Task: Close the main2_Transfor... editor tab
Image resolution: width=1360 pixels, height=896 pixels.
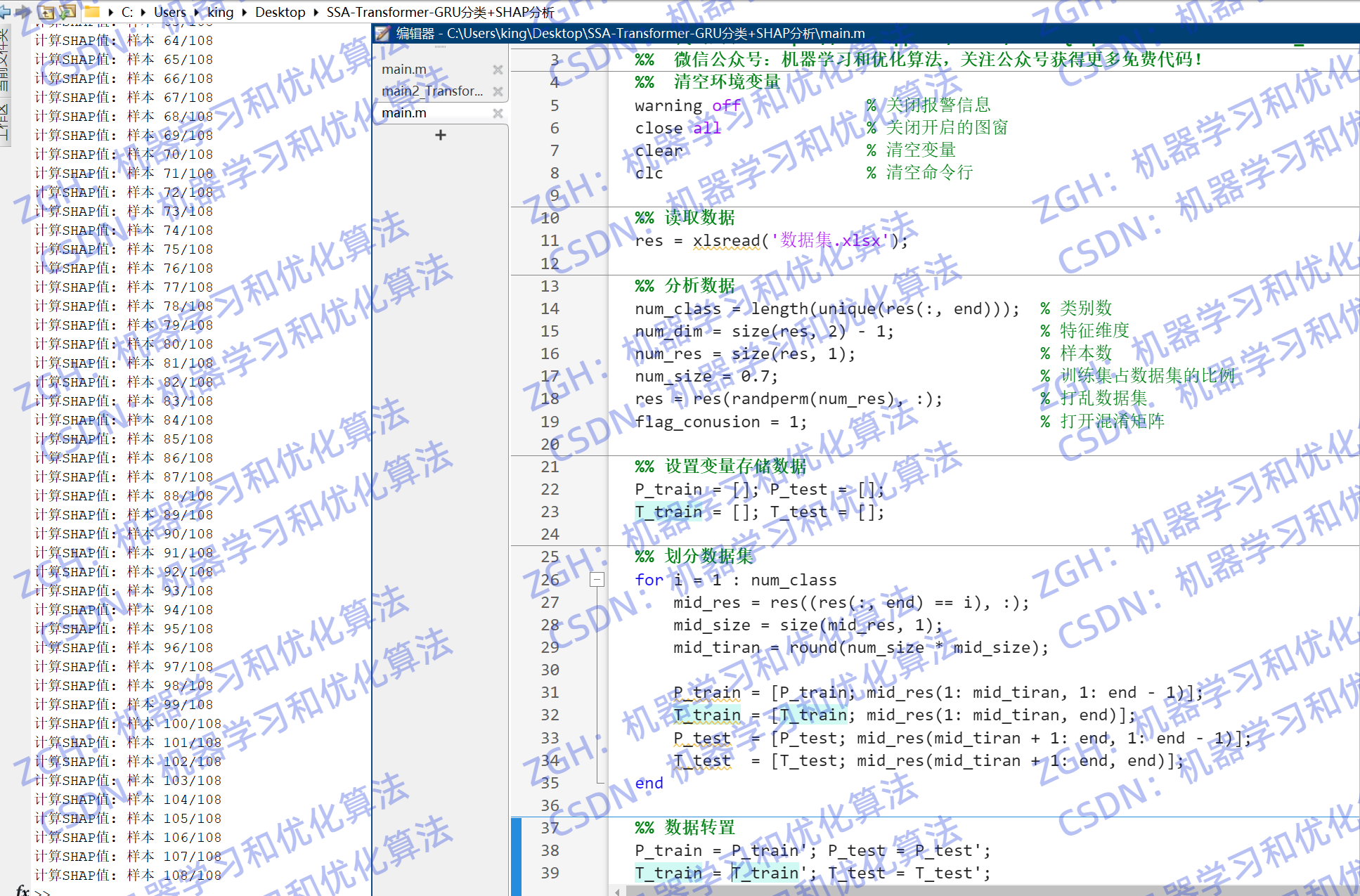Action: [x=498, y=91]
